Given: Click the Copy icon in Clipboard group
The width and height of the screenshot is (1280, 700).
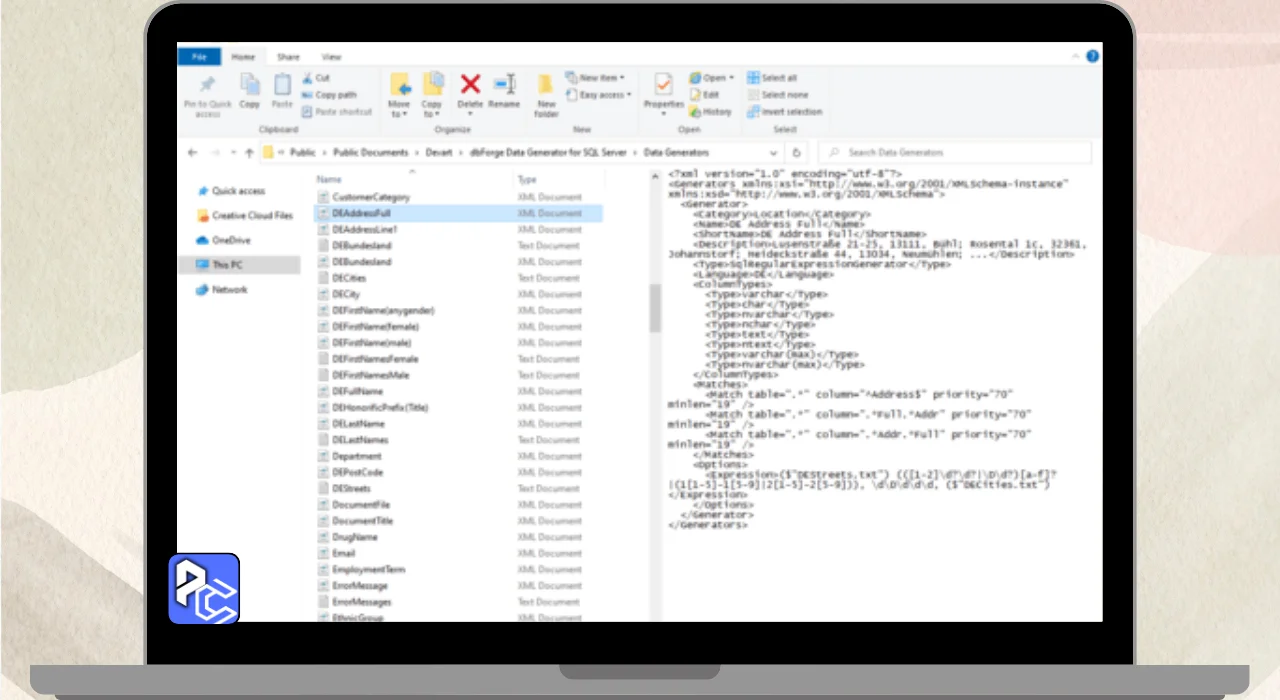Looking at the screenshot, I should pyautogui.click(x=249, y=86).
